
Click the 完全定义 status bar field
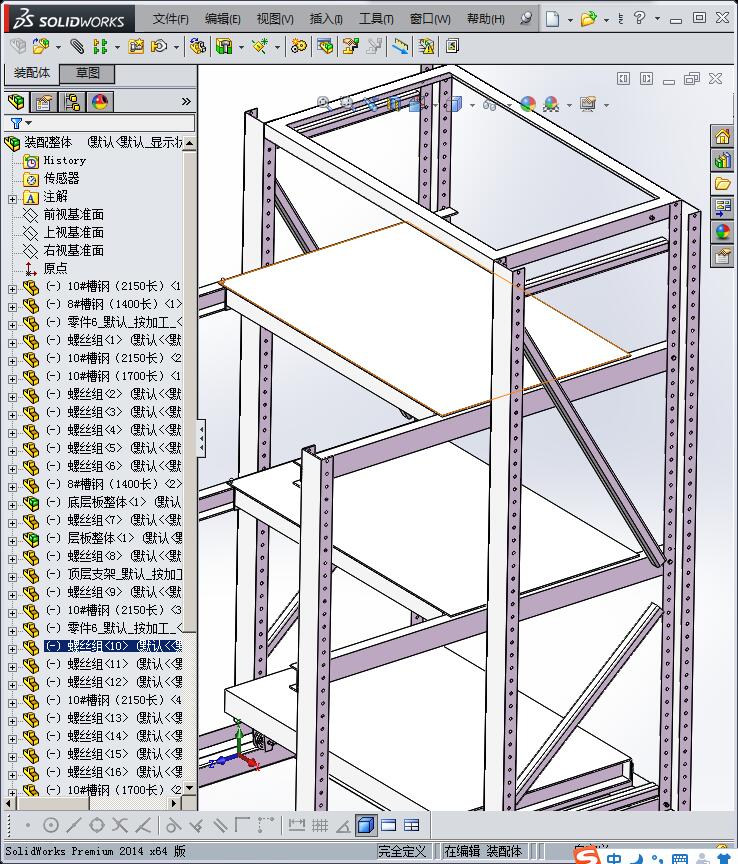(403, 851)
